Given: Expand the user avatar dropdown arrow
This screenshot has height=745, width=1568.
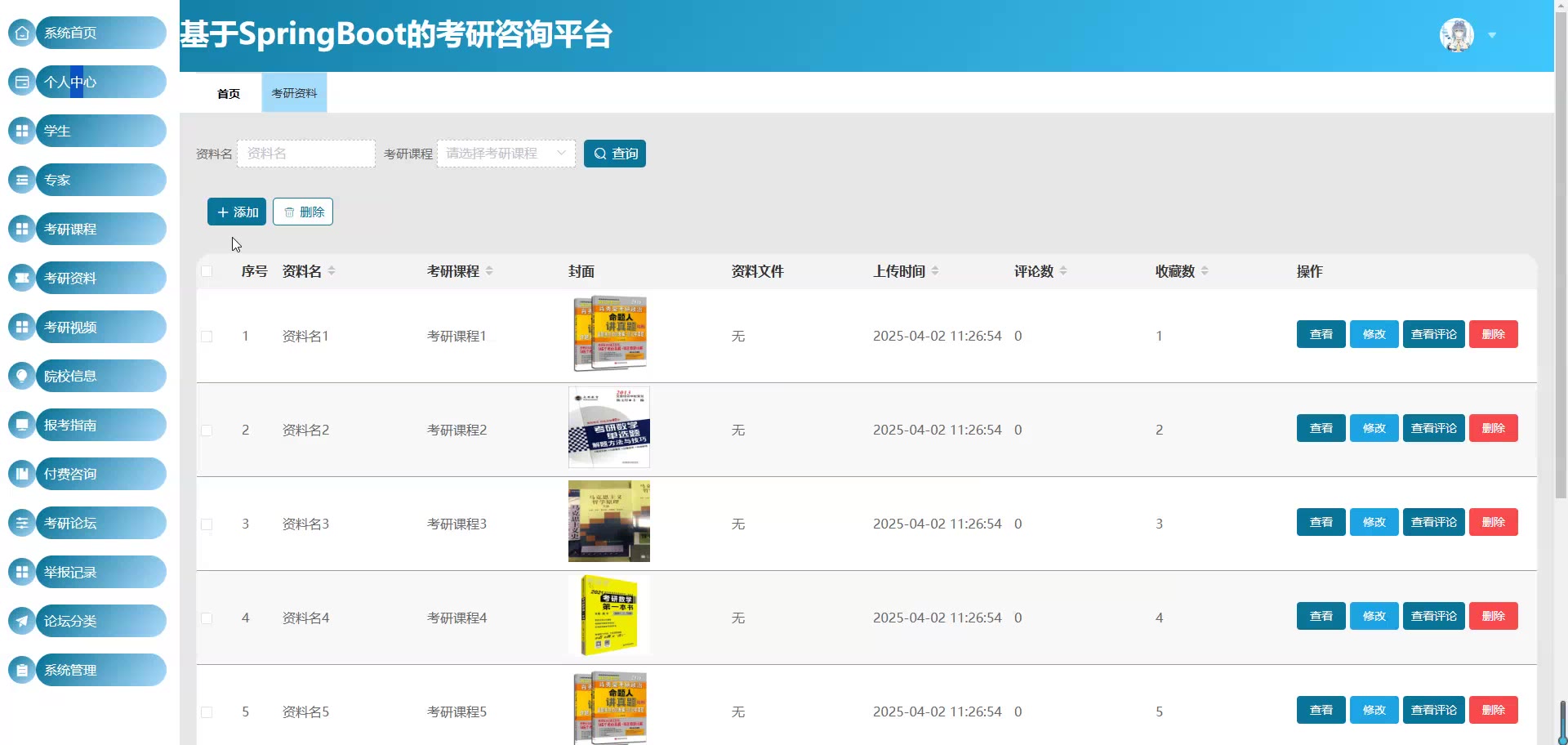Looking at the screenshot, I should (x=1492, y=35).
